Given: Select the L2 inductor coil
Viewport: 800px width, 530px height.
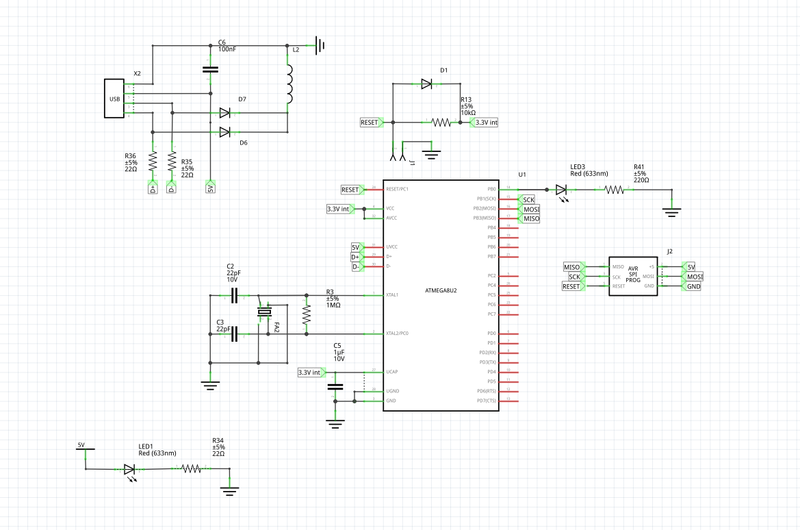Looking at the screenshot, I should point(289,84).
